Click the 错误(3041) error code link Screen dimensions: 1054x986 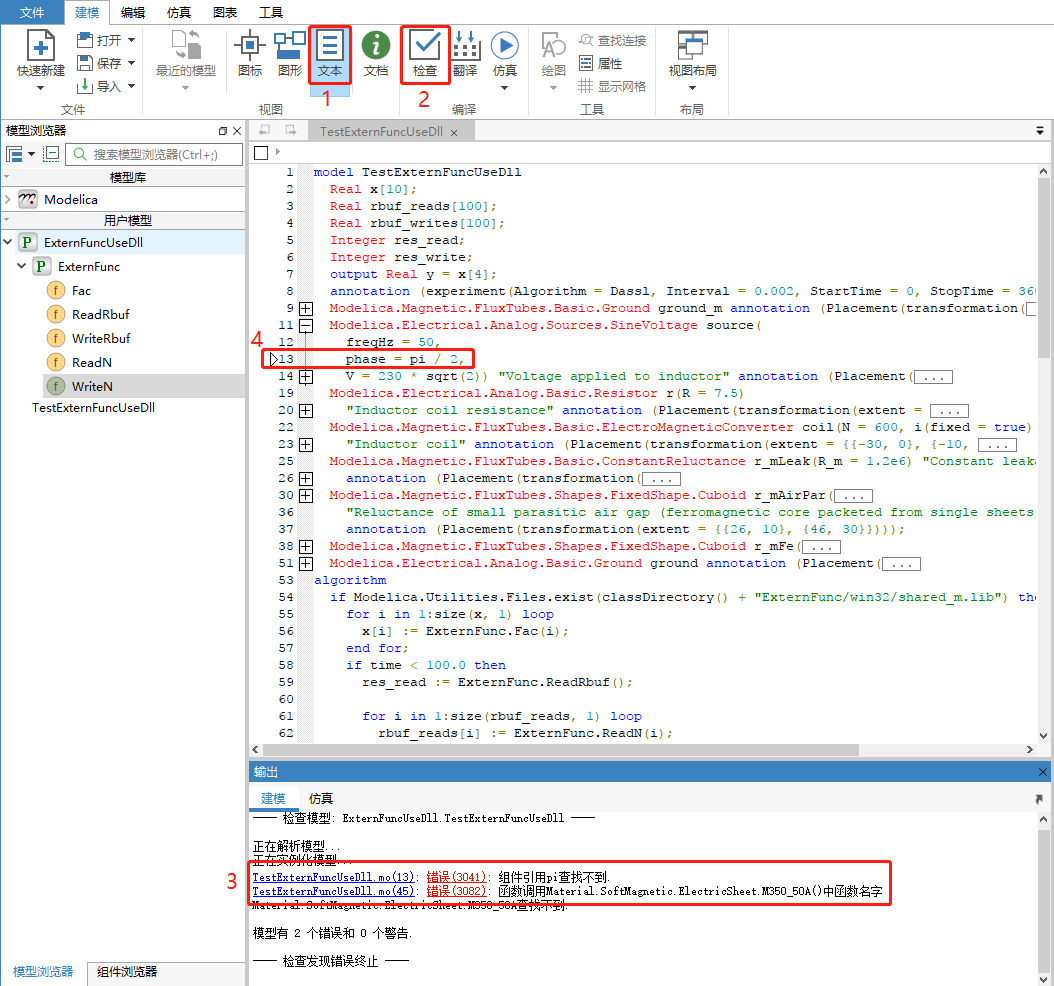point(456,877)
